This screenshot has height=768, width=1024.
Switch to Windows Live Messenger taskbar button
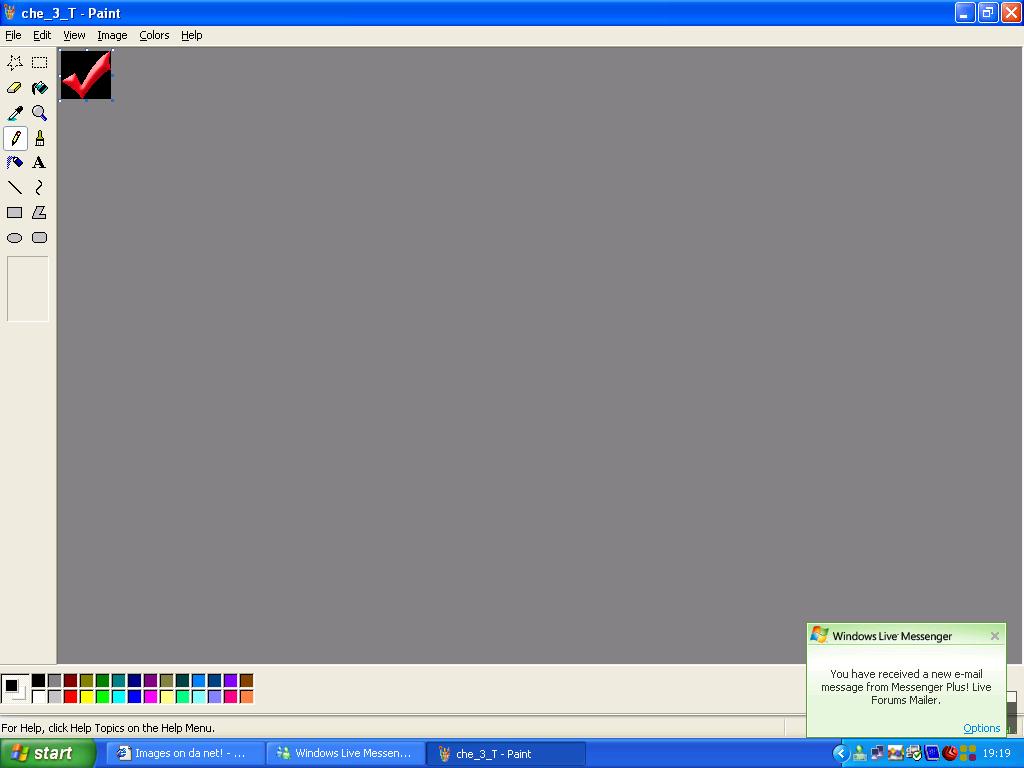click(x=345, y=753)
